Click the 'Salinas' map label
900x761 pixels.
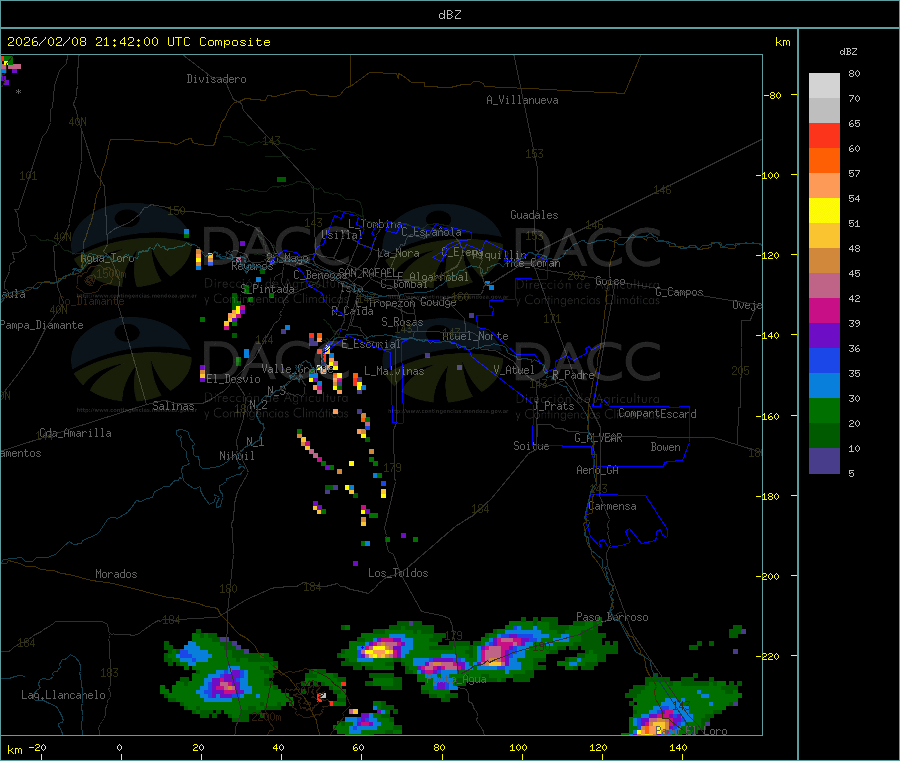point(173,406)
